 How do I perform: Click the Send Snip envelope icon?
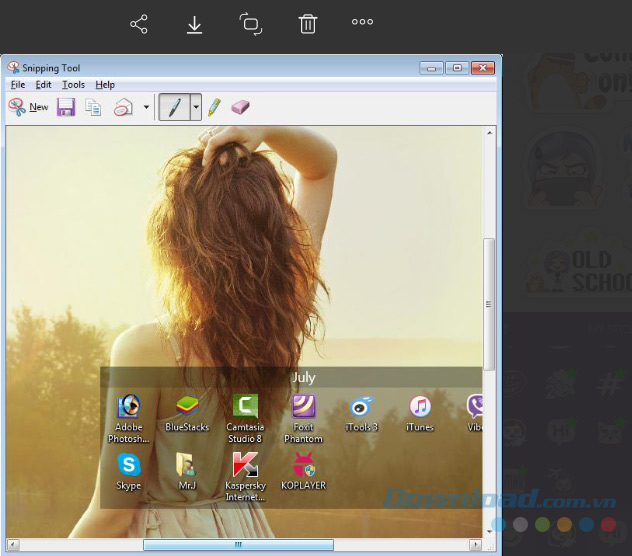[123, 107]
